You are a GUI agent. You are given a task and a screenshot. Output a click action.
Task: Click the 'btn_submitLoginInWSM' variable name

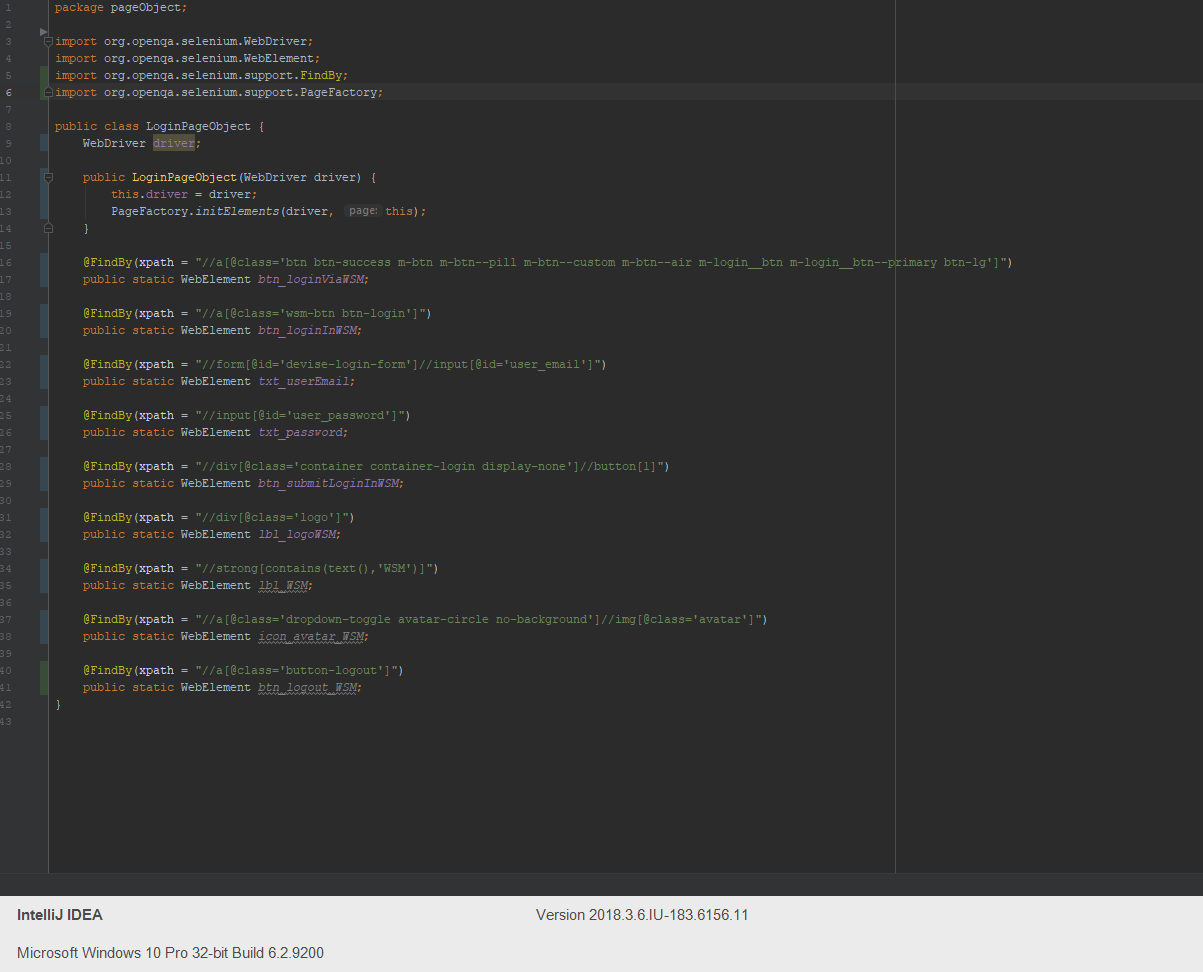328,483
